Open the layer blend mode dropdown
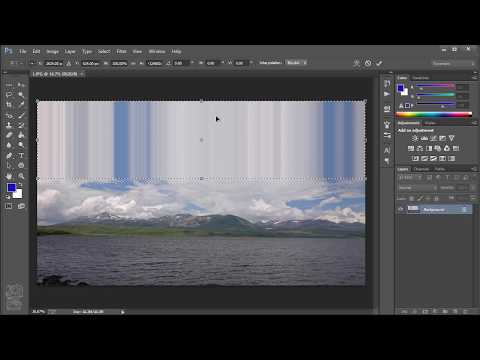Image resolution: width=480 pixels, height=360 pixels. 417,188
